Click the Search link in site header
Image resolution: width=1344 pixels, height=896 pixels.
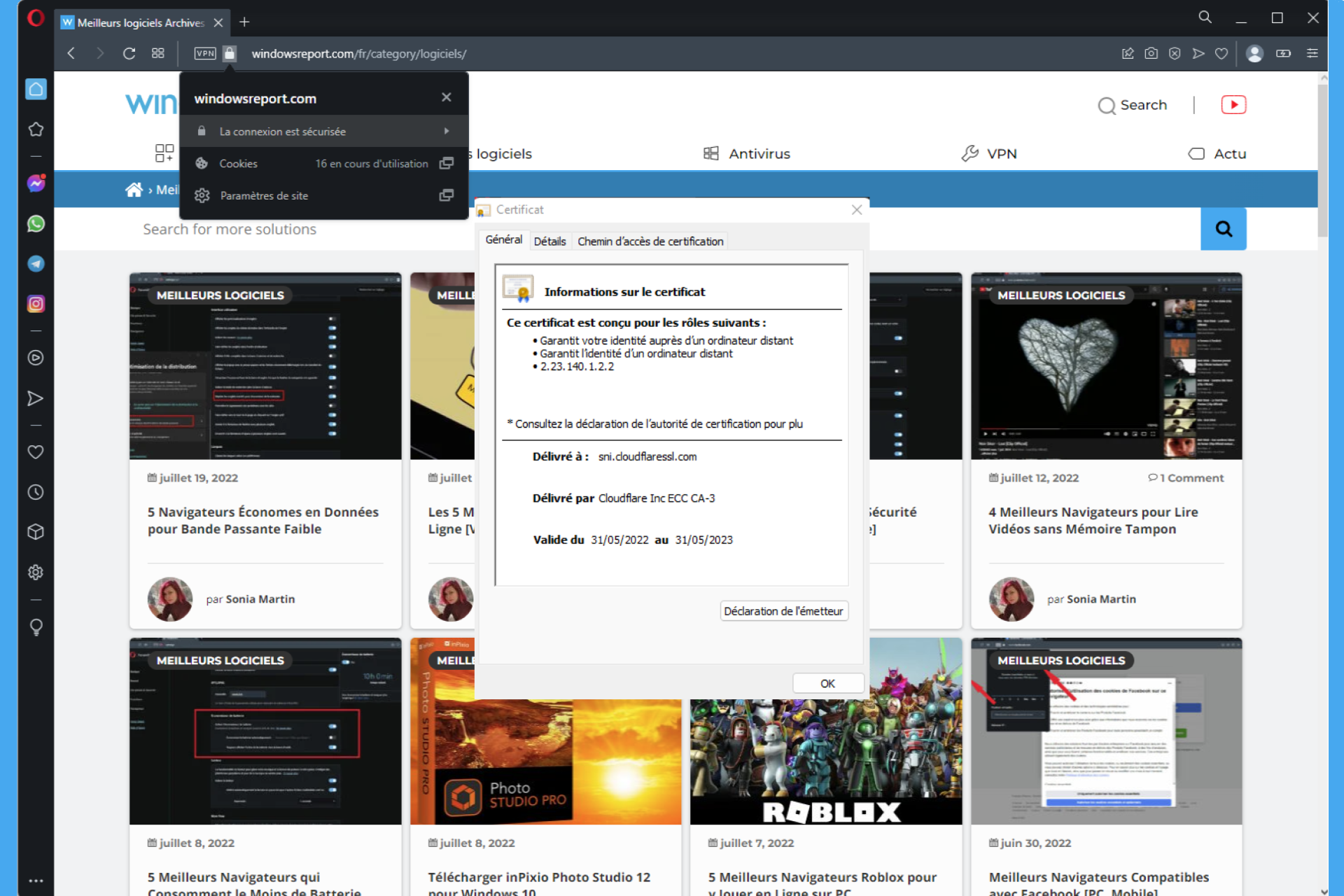(1133, 105)
